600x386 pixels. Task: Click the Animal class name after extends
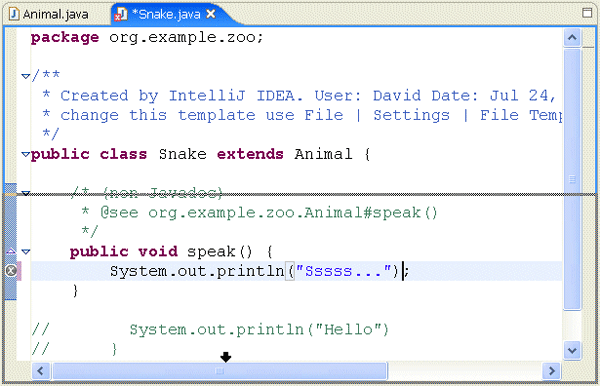point(323,154)
